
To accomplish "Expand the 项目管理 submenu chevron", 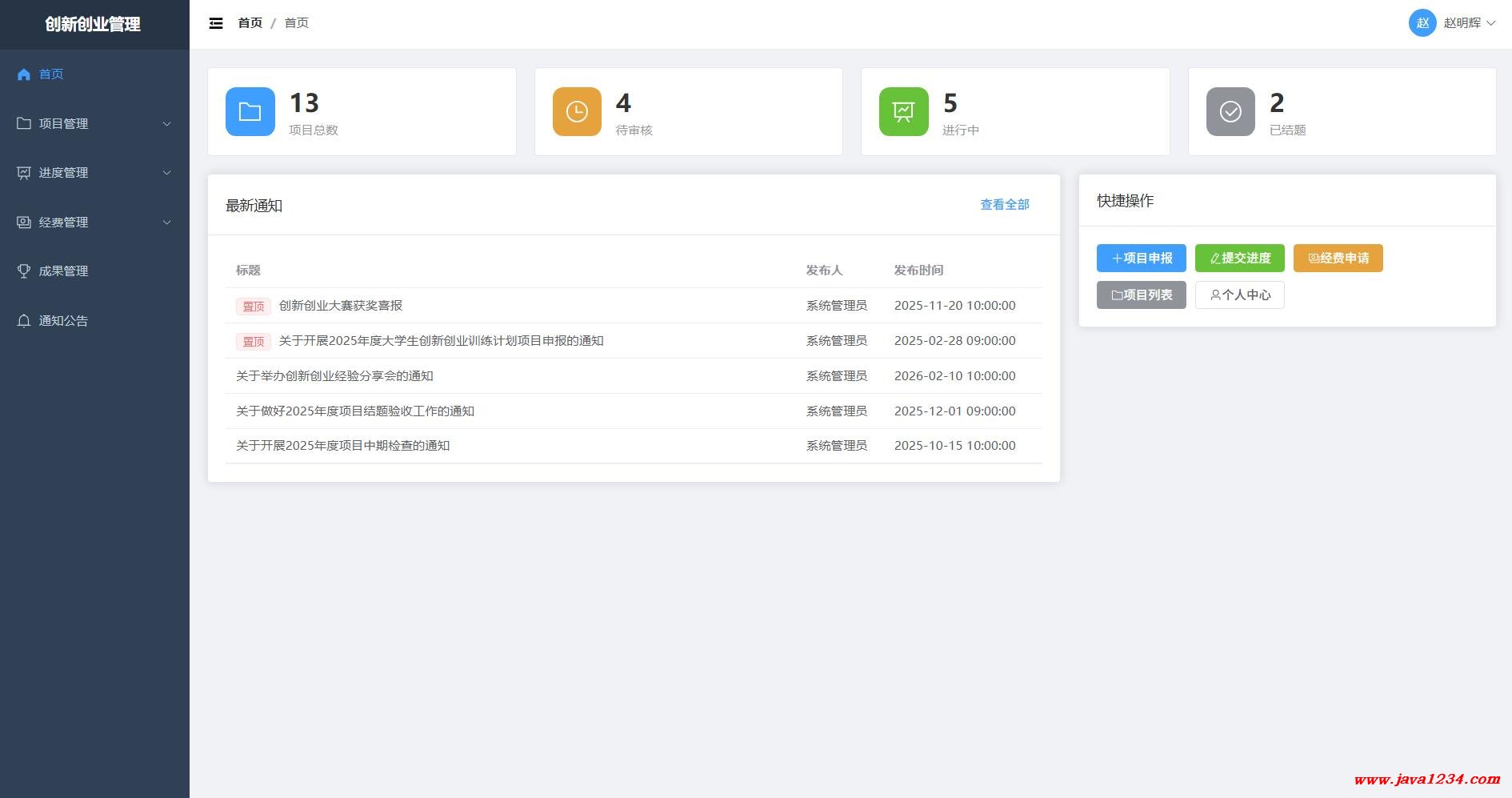I will click(x=167, y=124).
